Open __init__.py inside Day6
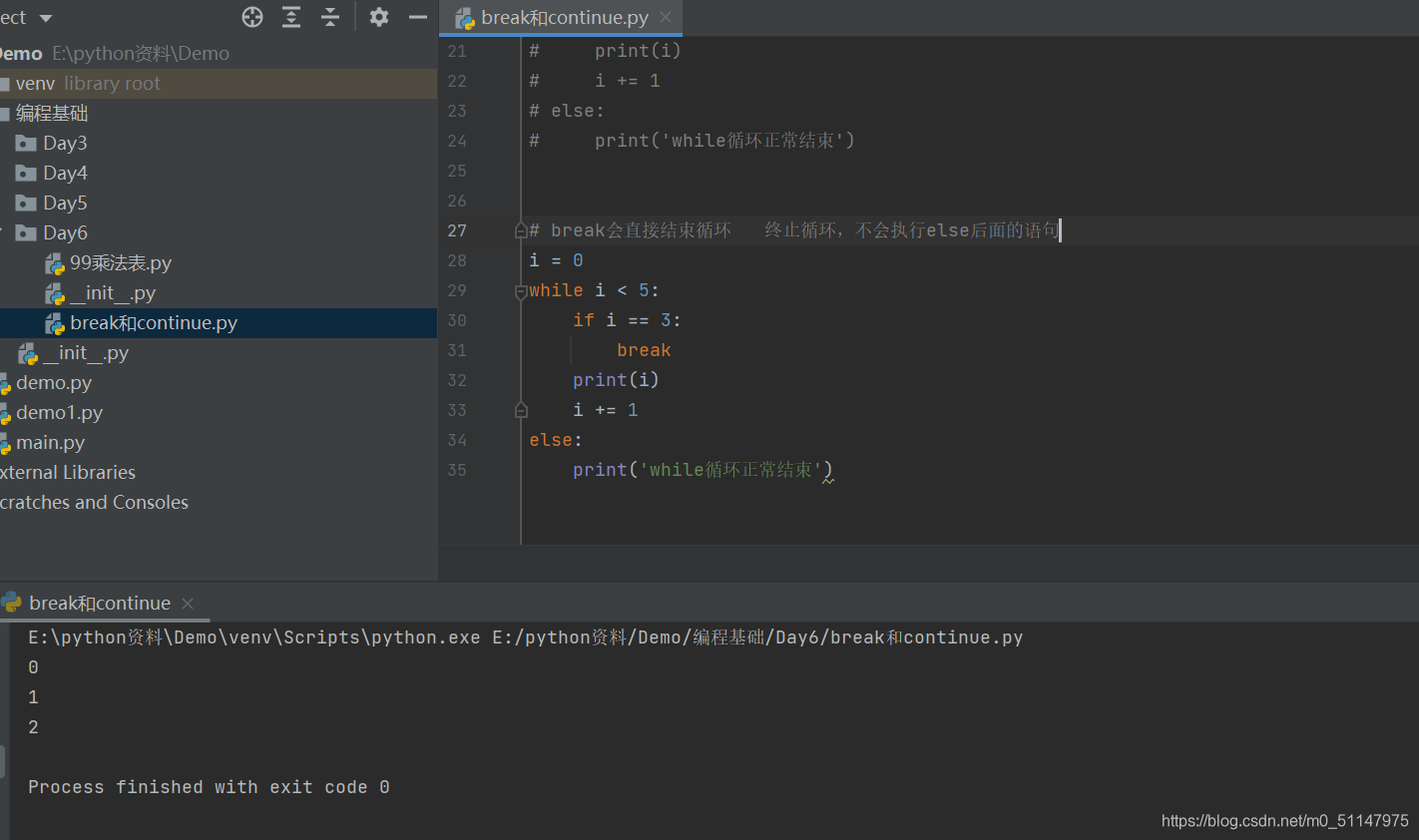The image size is (1419, 840). tap(113, 293)
